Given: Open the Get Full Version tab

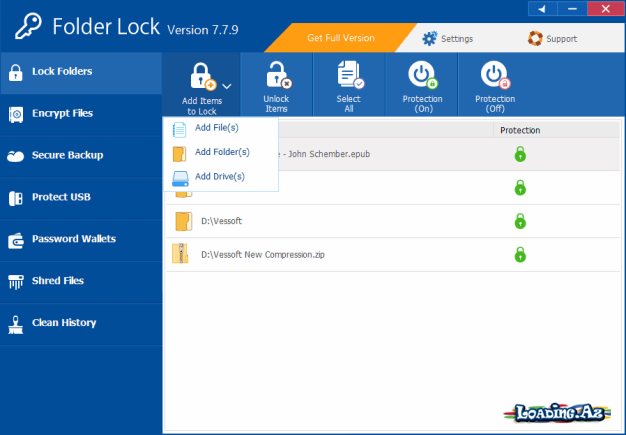Looking at the screenshot, I should click(341, 38).
